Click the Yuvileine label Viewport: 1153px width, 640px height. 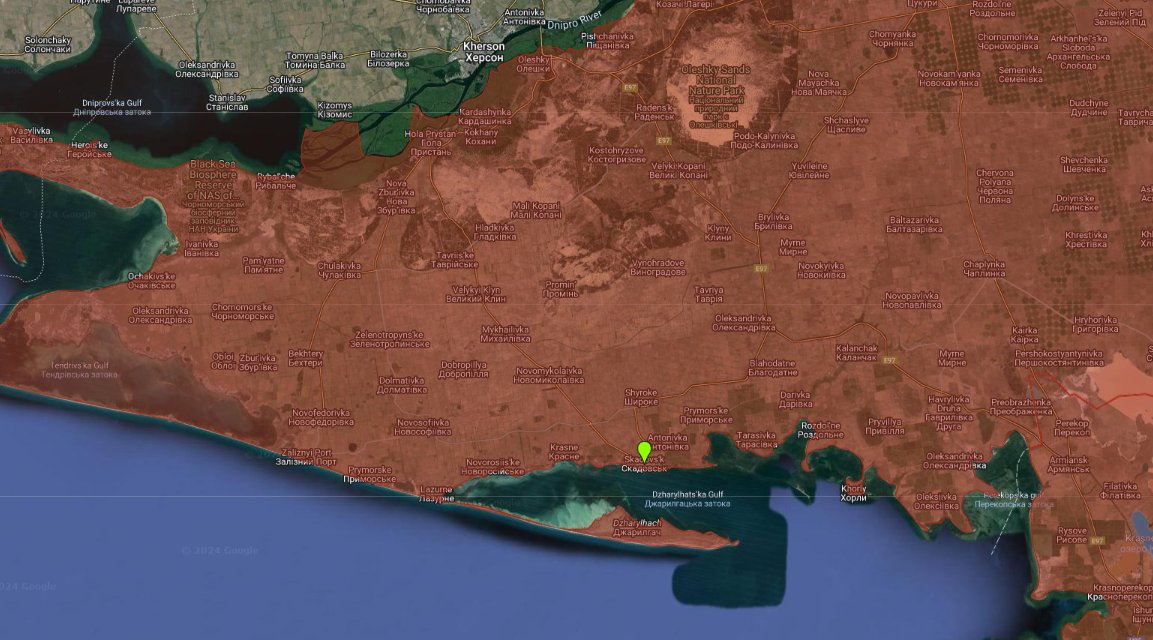point(809,171)
